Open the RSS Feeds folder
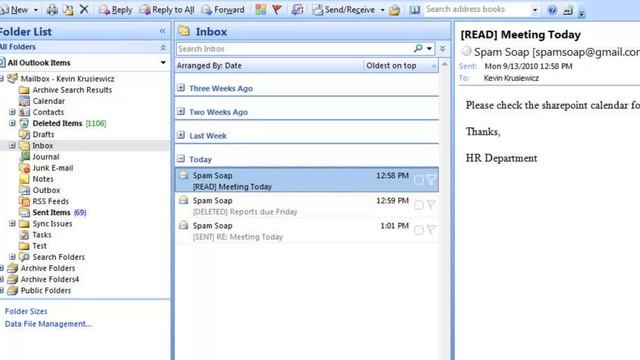This screenshot has width=640, height=360. [50, 201]
